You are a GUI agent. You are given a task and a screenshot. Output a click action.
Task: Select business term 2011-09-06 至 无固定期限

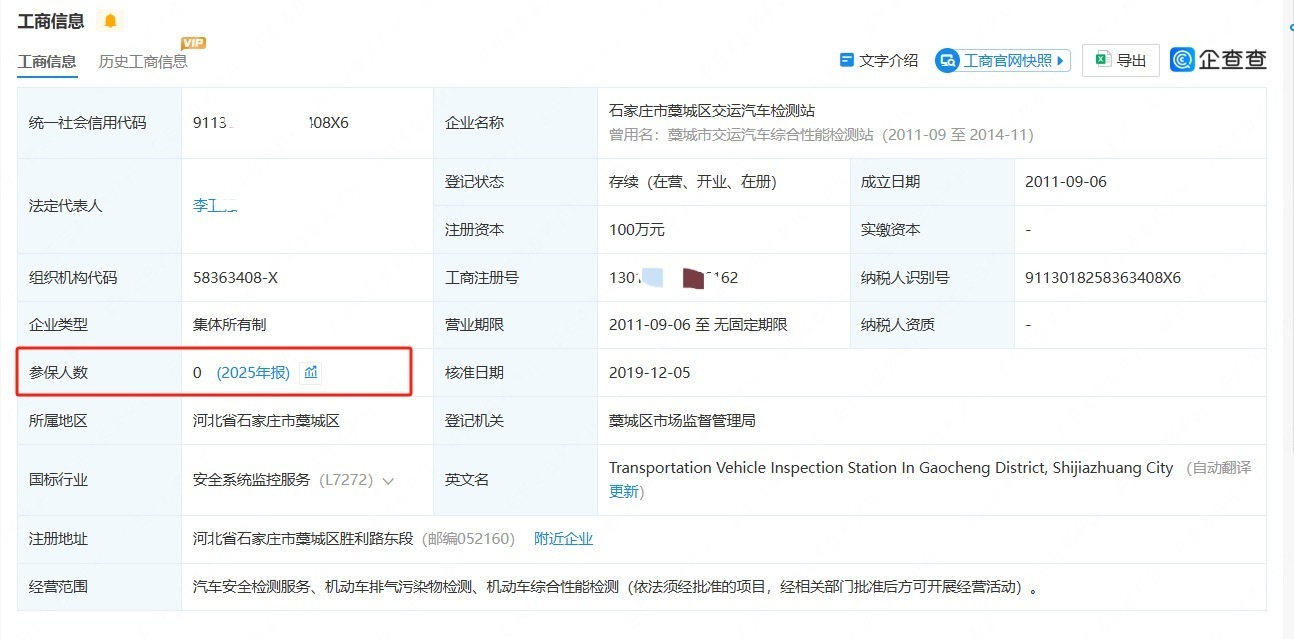click(x=698, y=324)
